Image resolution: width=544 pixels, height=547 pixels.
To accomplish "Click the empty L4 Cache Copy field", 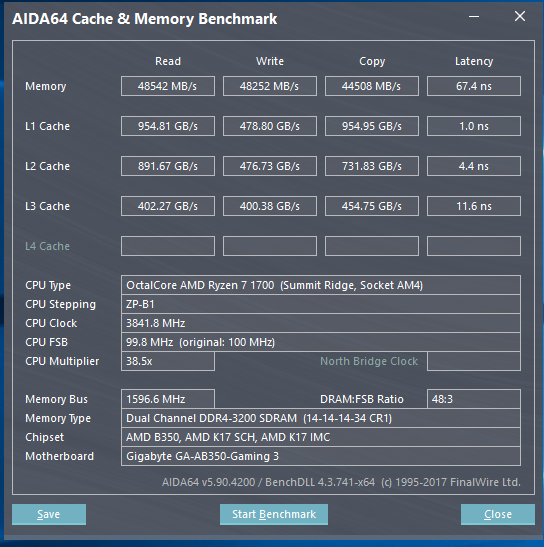I will point(372,246).
